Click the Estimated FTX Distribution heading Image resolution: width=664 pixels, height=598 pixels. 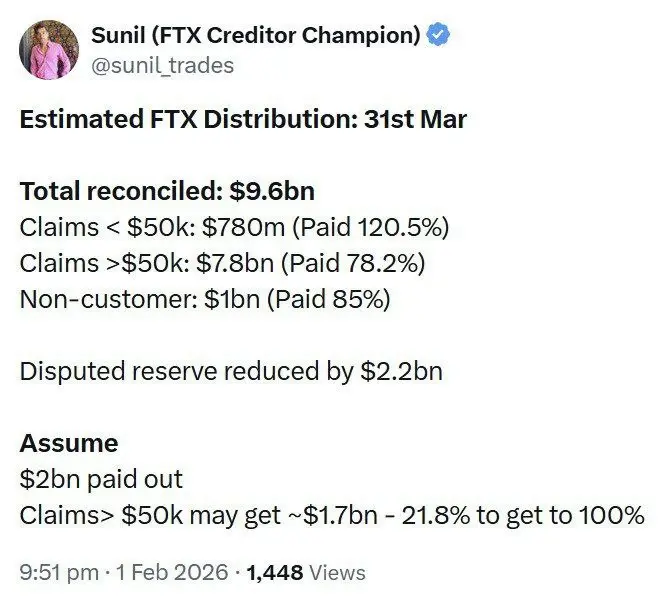click(x=243, y=121)
